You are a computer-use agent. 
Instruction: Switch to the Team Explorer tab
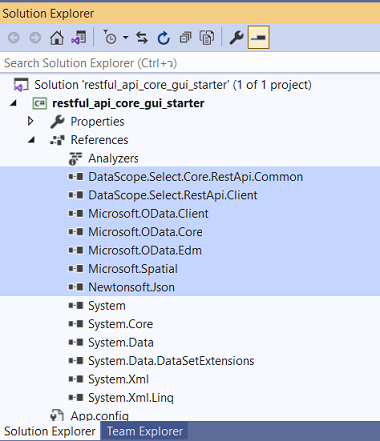point(145,431)
